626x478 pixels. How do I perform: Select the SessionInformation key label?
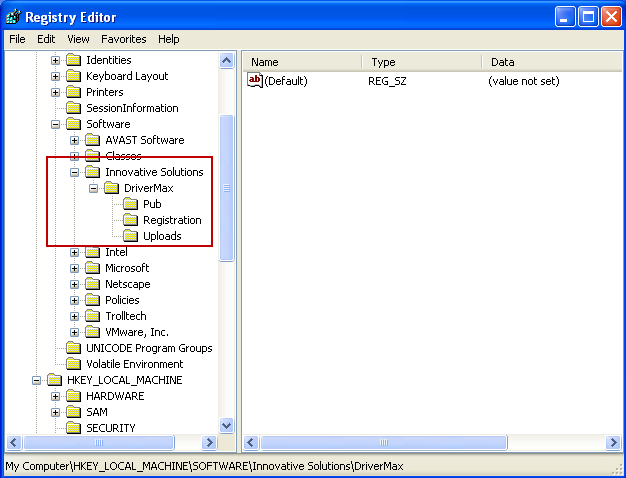132,108
